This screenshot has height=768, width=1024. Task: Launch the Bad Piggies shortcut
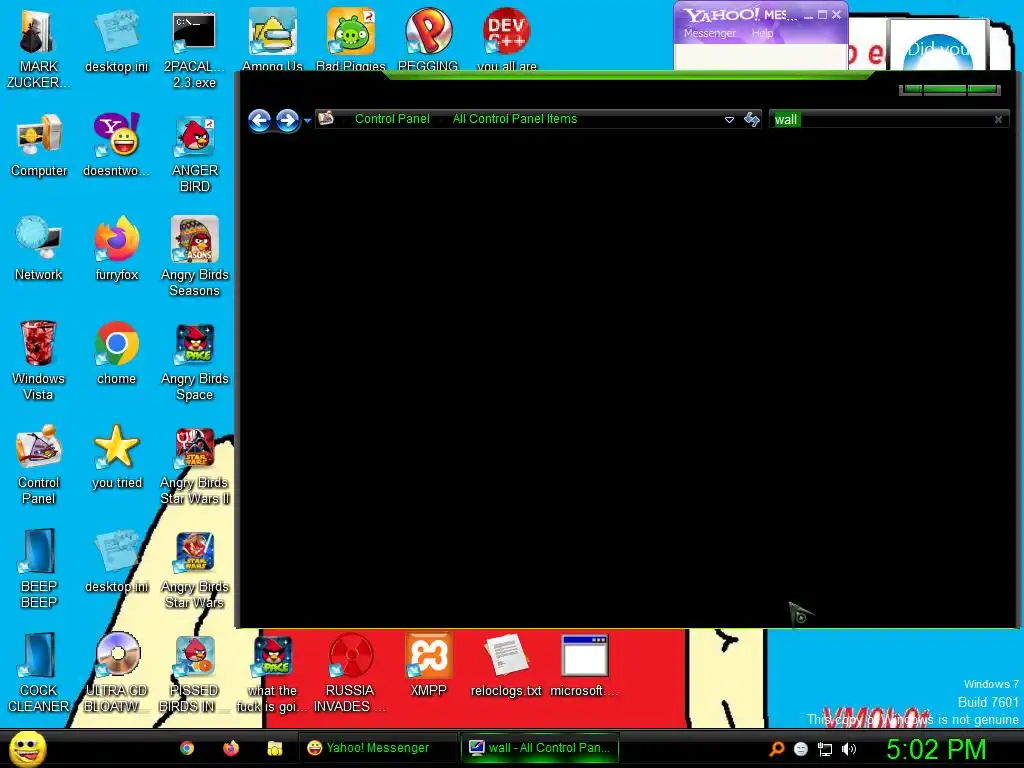tap(351, 40)
